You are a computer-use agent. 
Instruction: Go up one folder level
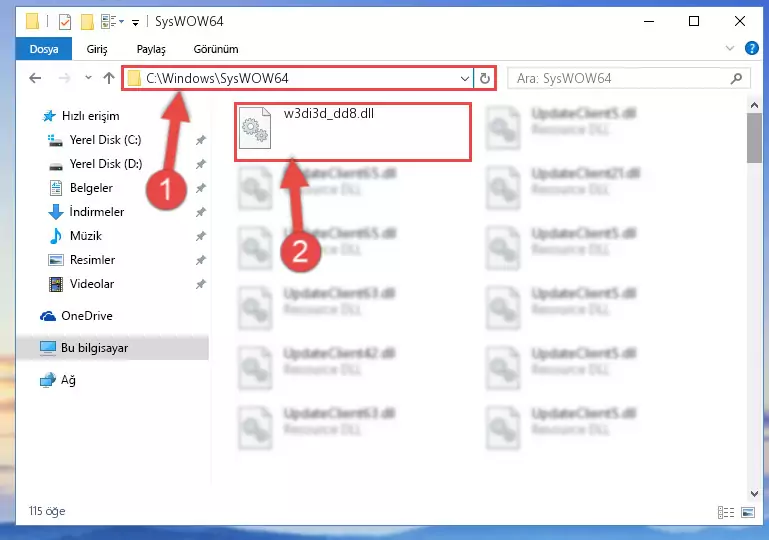click(109, 78)
